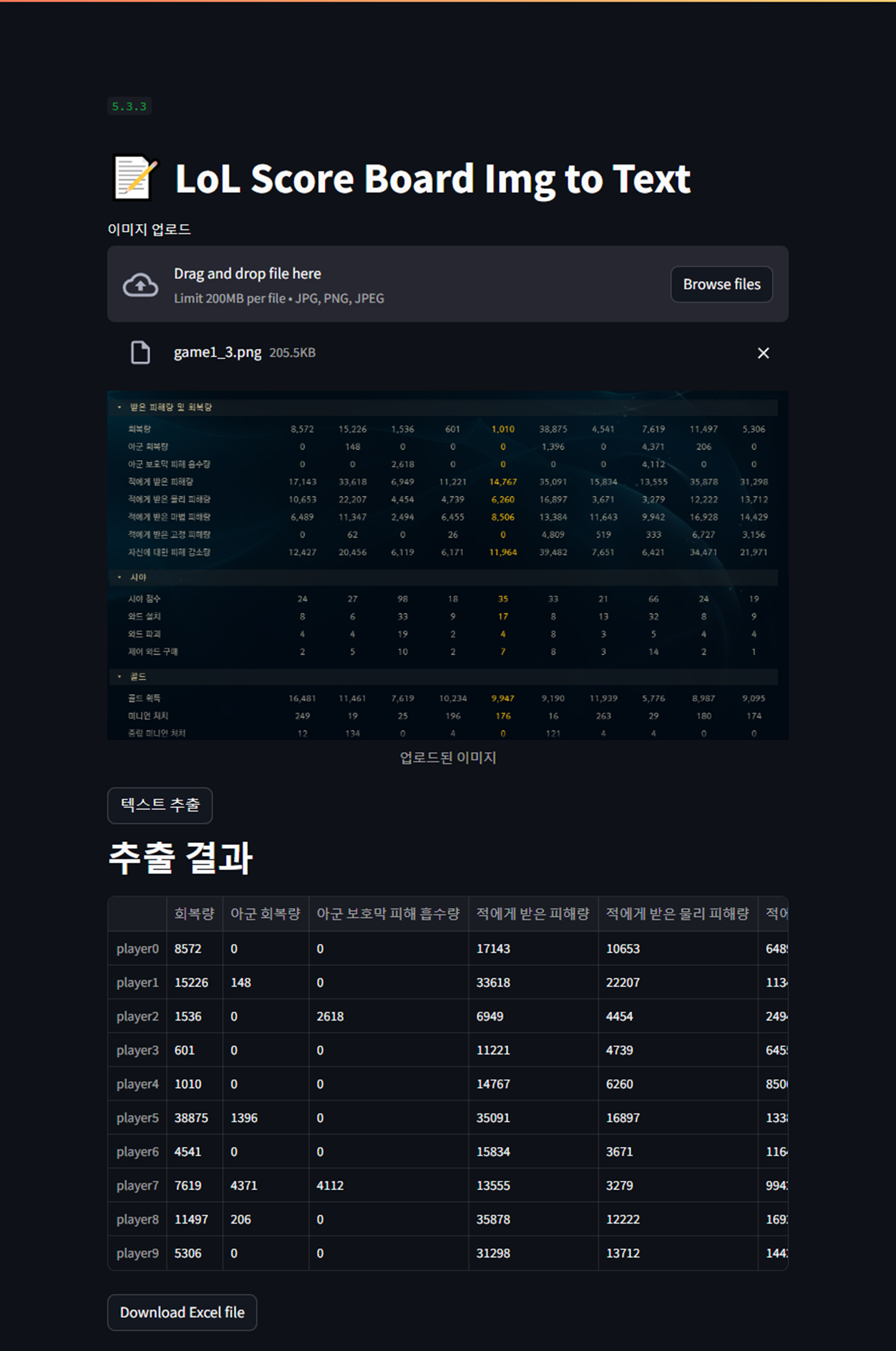Click cell 206 in player8 row

[266, 1219]
